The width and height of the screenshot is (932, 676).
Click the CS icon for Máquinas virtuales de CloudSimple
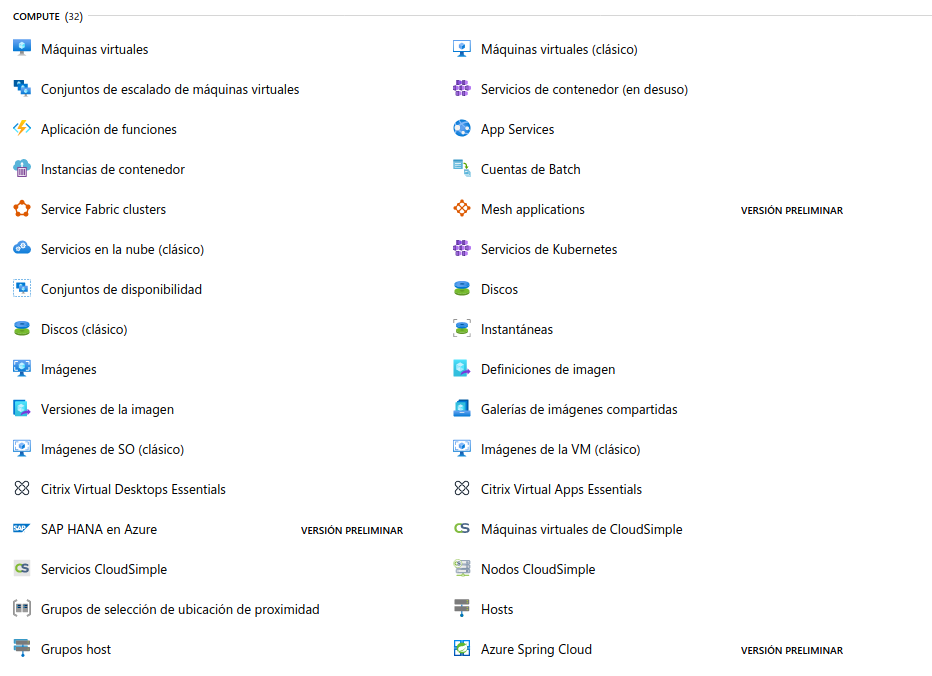[x=462, y=528]
